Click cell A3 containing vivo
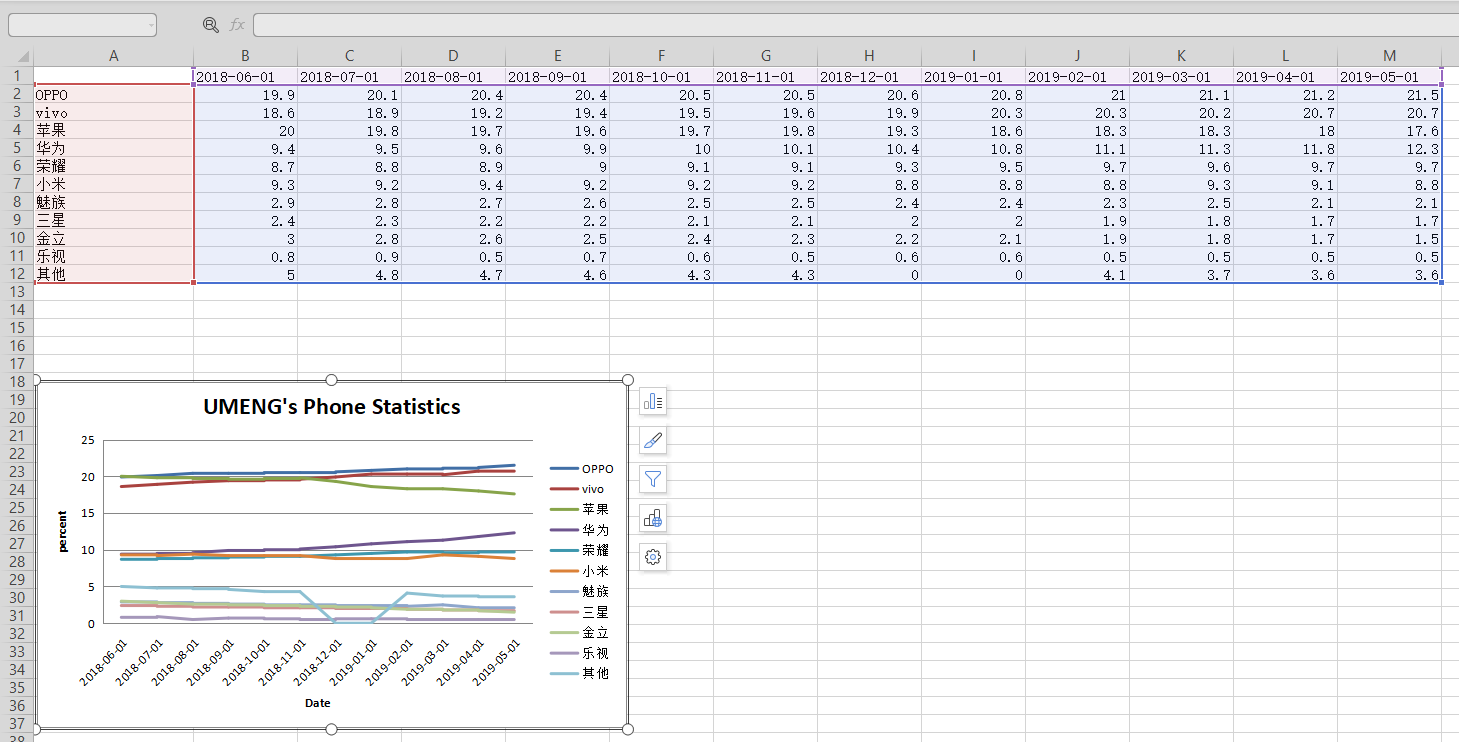 (114, 112)
